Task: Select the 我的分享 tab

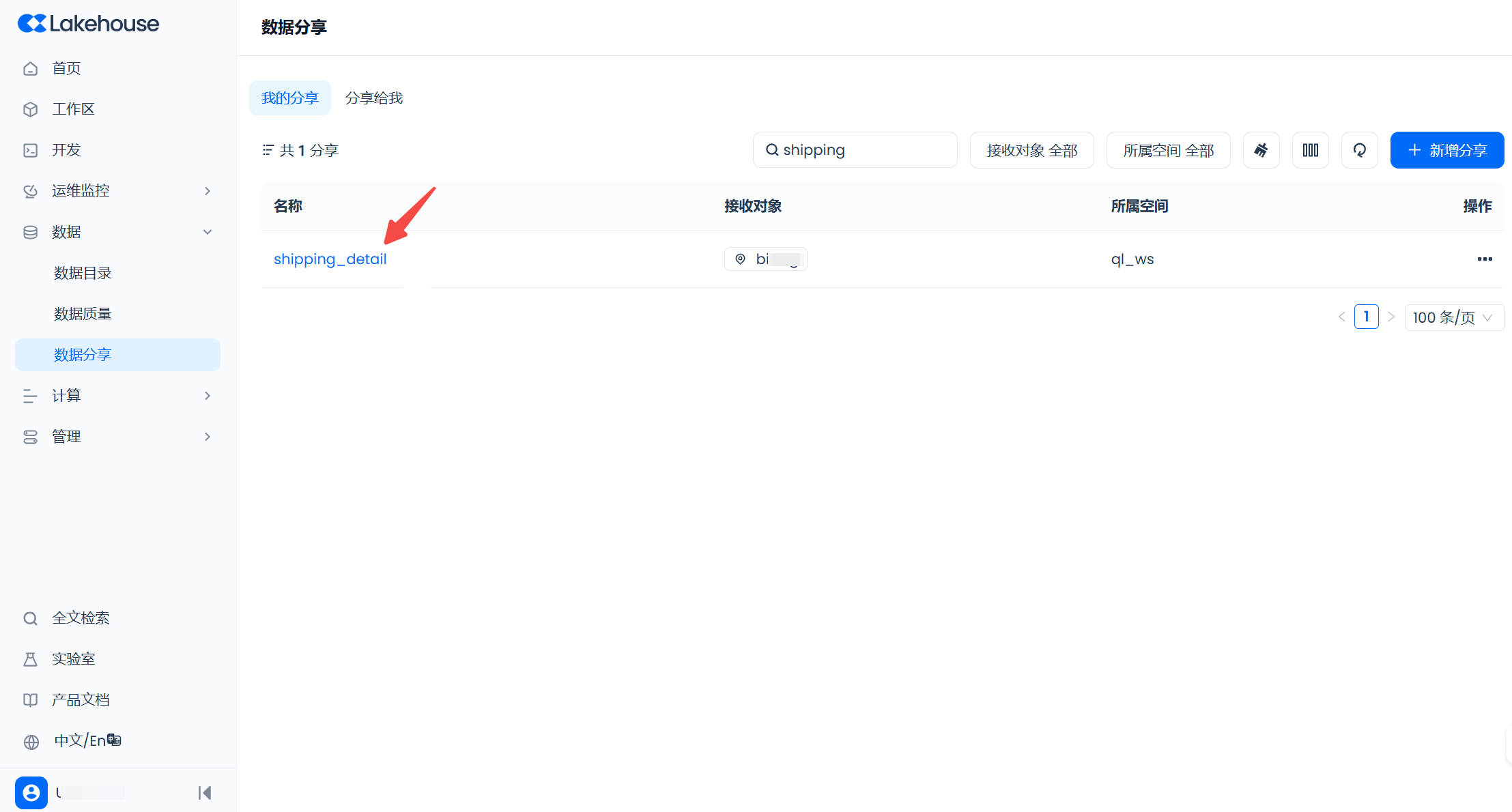Action: [x=290, y=98]
